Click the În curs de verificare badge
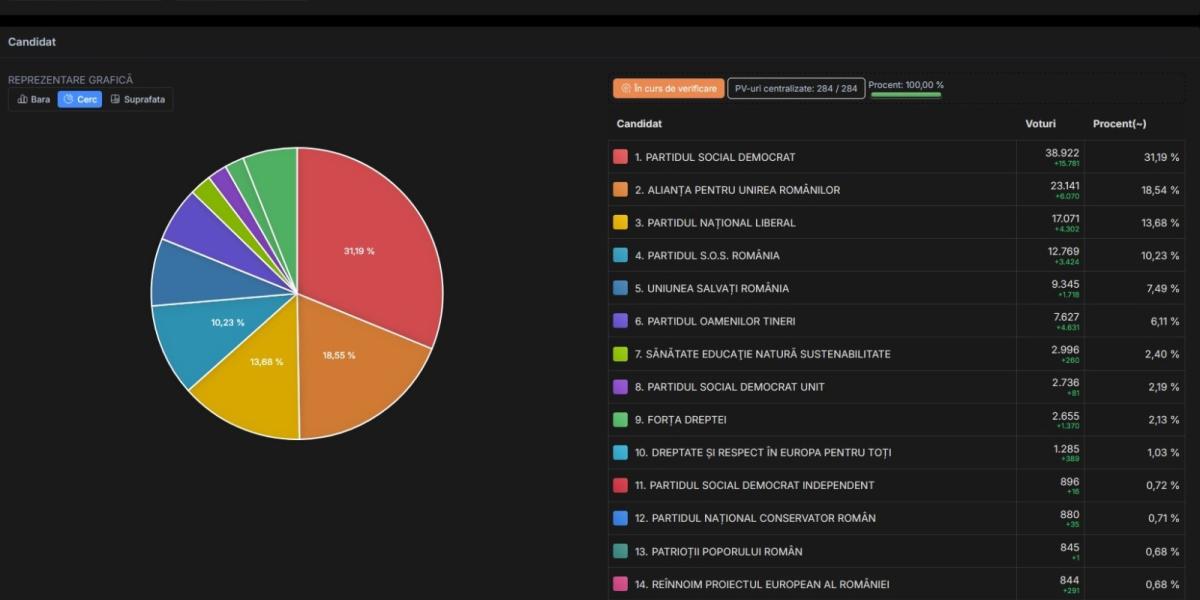 click(668, 88)
